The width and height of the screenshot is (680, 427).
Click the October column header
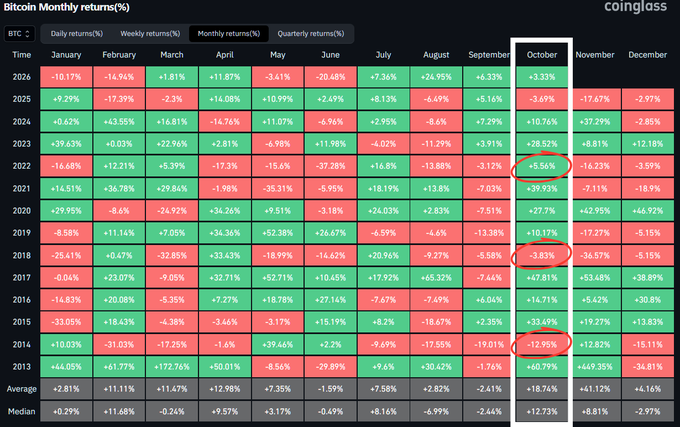pos(542,55)
